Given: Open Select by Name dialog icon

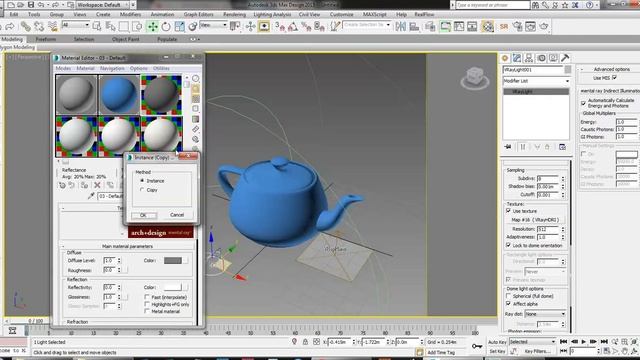Looking at the screenshot, I should point(110,27).
